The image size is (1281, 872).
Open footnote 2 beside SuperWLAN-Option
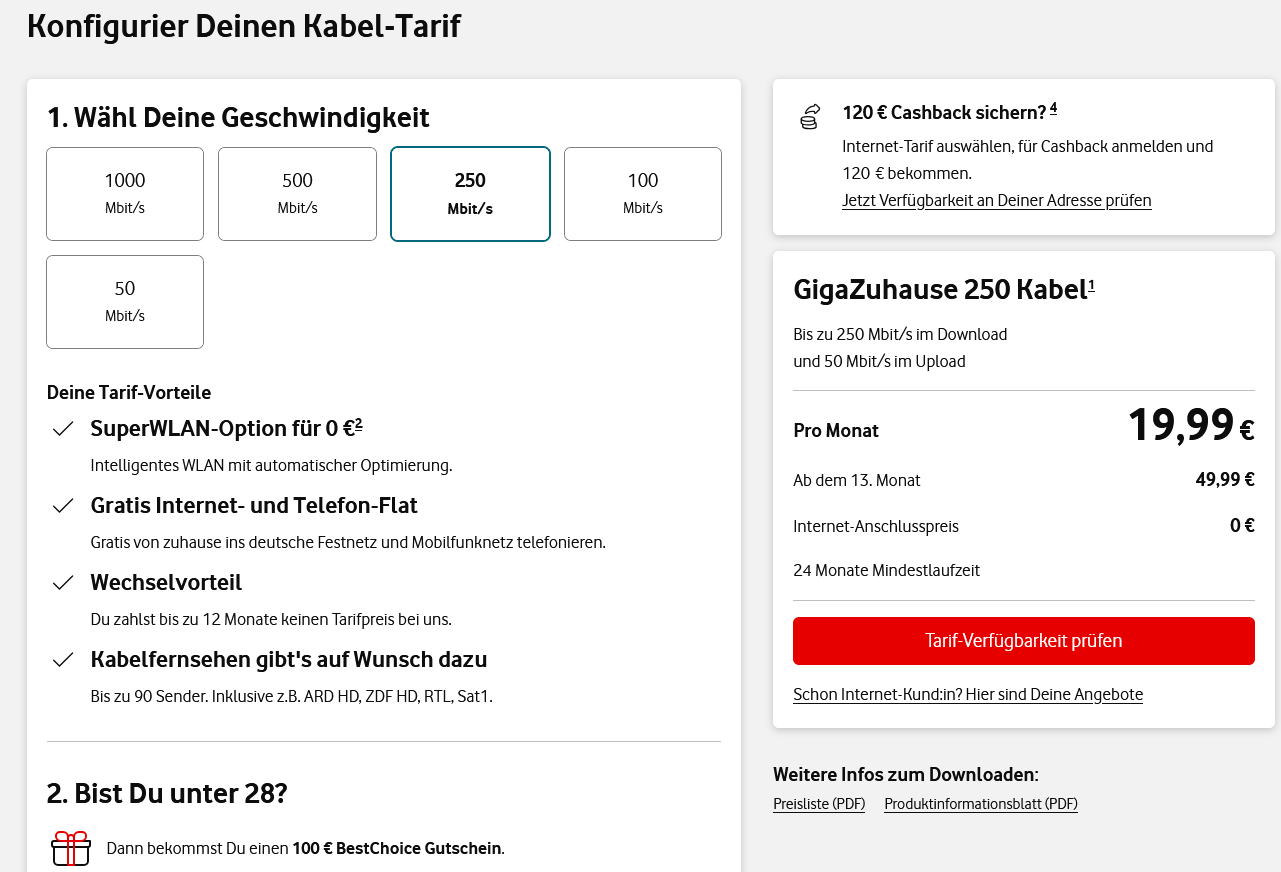click(x=358, y=424)
